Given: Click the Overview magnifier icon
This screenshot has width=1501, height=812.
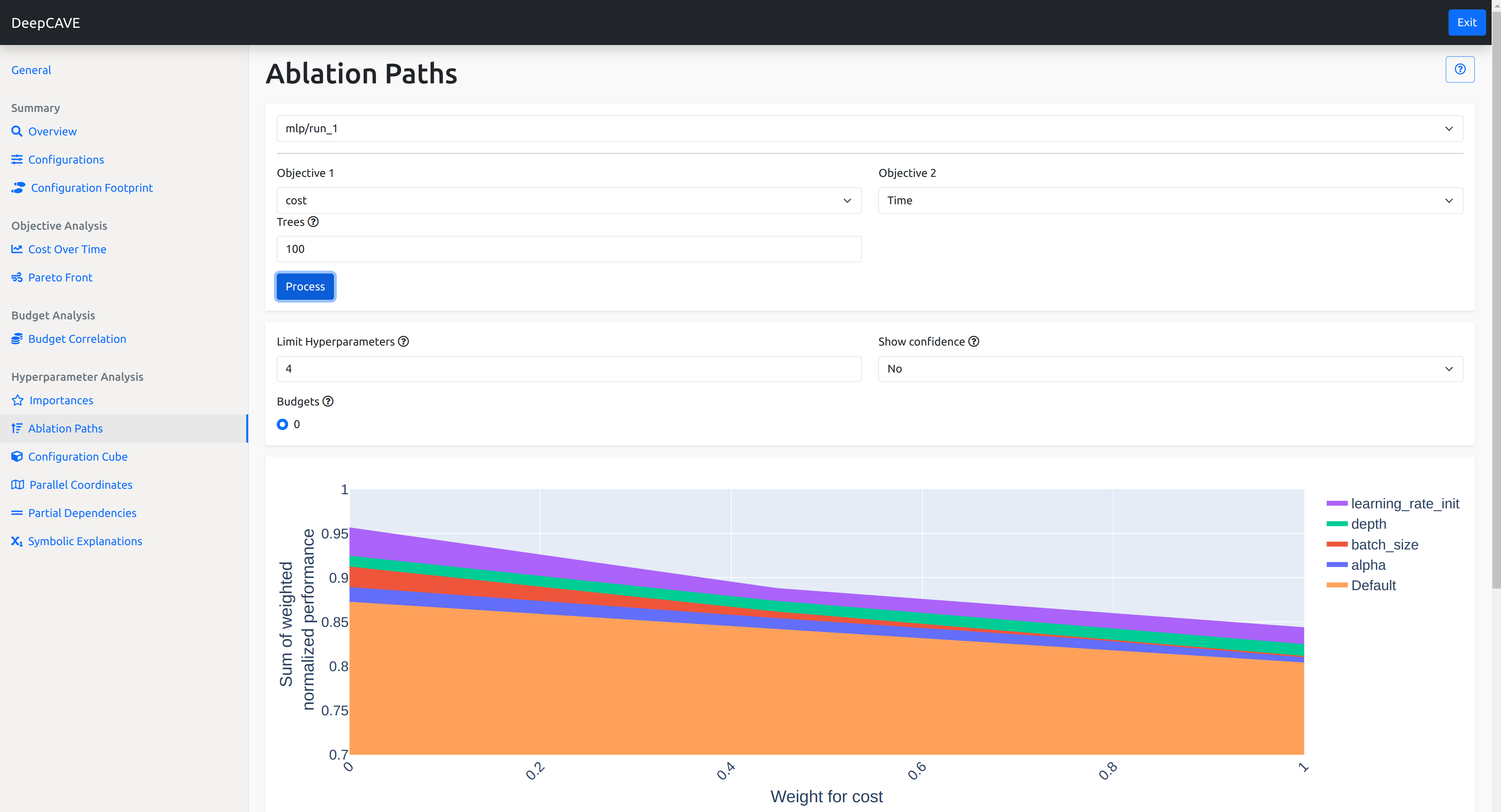Looking at the screenshot, I should pyautogui.click(x=17, y=131).
